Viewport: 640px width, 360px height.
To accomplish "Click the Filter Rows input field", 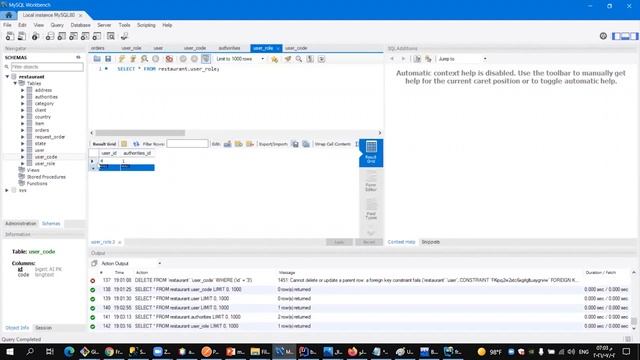I will [187, 144].
